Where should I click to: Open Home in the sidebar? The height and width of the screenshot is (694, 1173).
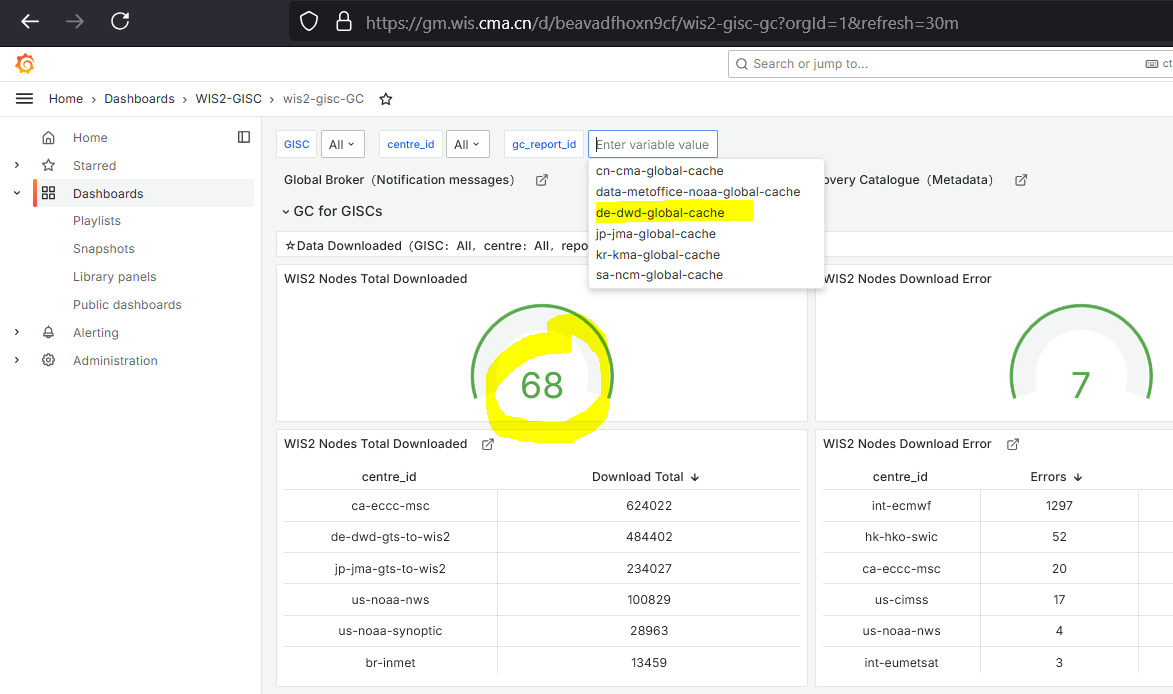pos(90,138)
